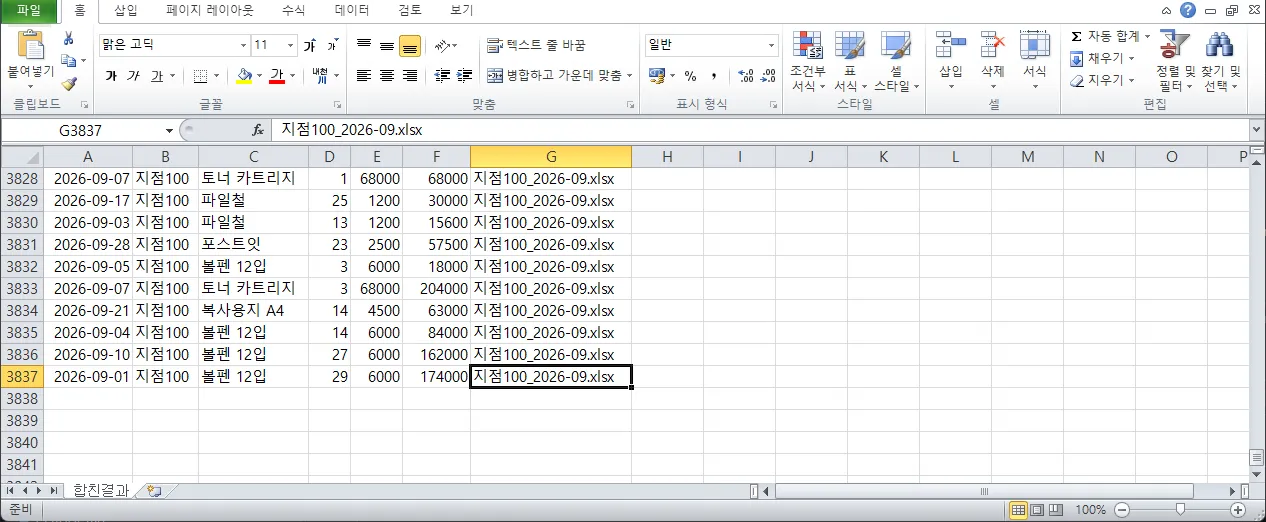This screenshot has width=1266, height=522.
Task: Open the 합친결과 sheet tab
Action: pyautogui.click(x=101, y=490)
